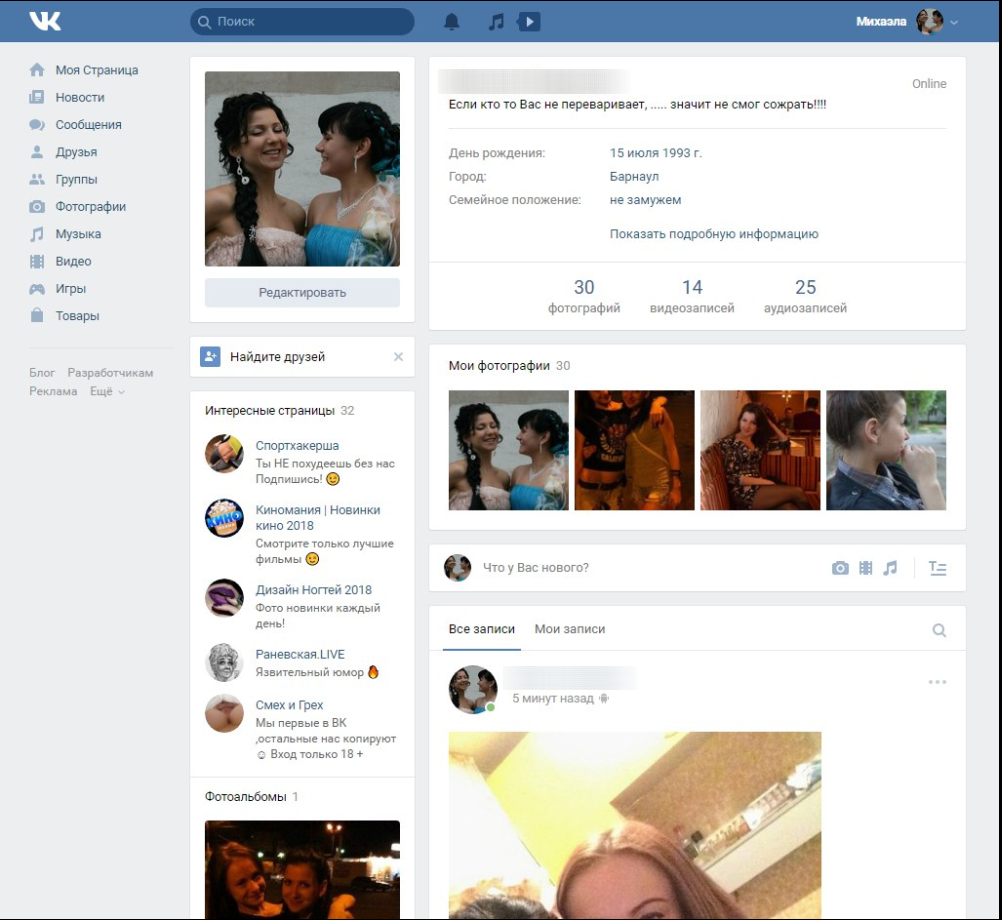Viewport: 1002px width, 920px height.
Task: Open music player note icon in header
Action: point(496,22)
